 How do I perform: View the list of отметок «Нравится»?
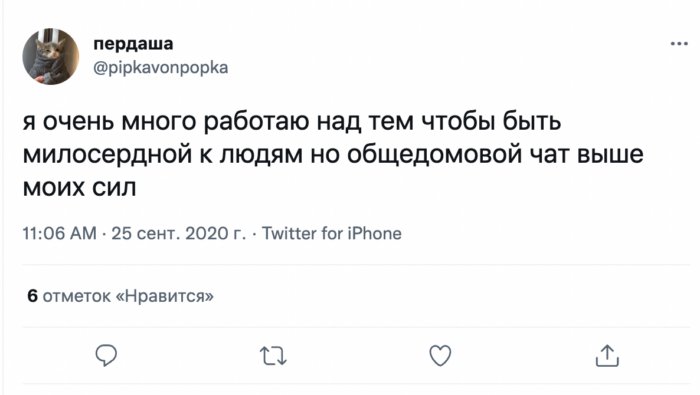pos(120,296)
